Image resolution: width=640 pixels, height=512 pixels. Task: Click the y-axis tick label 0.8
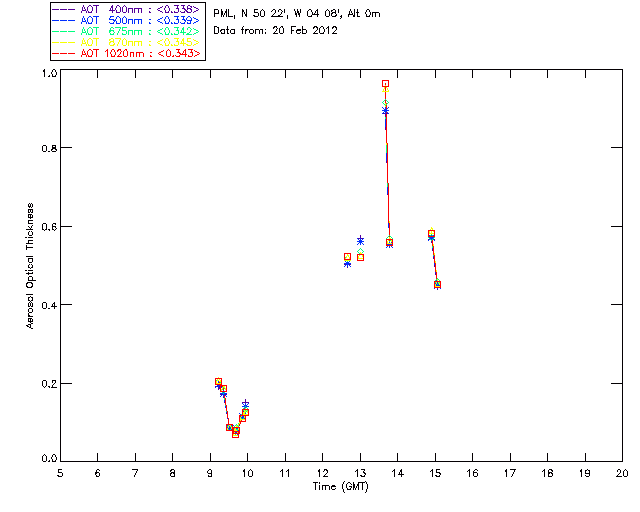(x=49, y=147)
